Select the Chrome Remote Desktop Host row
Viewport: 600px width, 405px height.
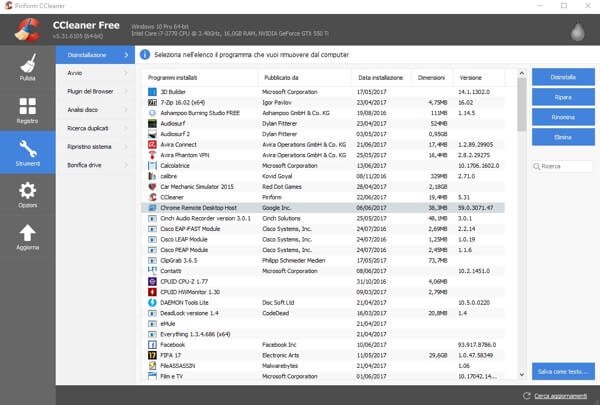pyautogui.click(x=323, y=208)
